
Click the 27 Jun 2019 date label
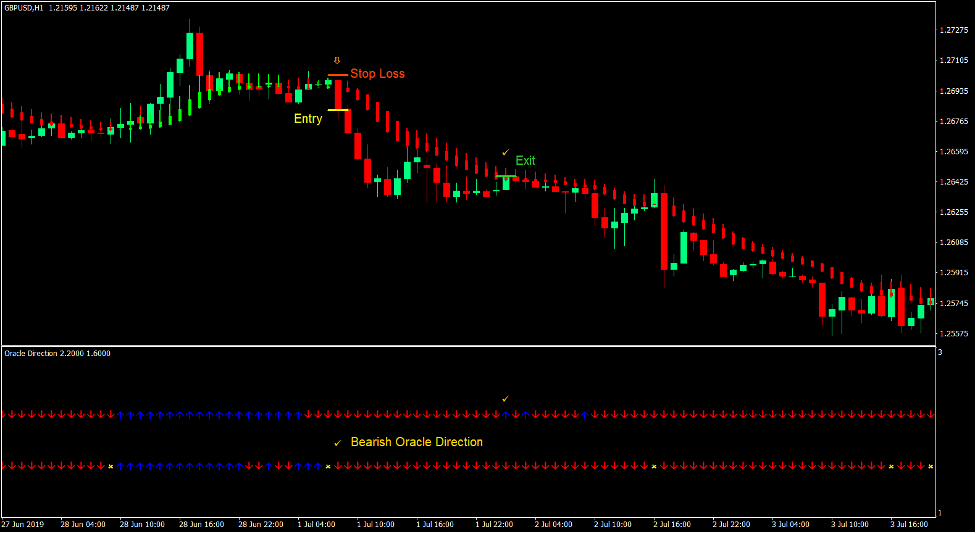pos(22,524)
